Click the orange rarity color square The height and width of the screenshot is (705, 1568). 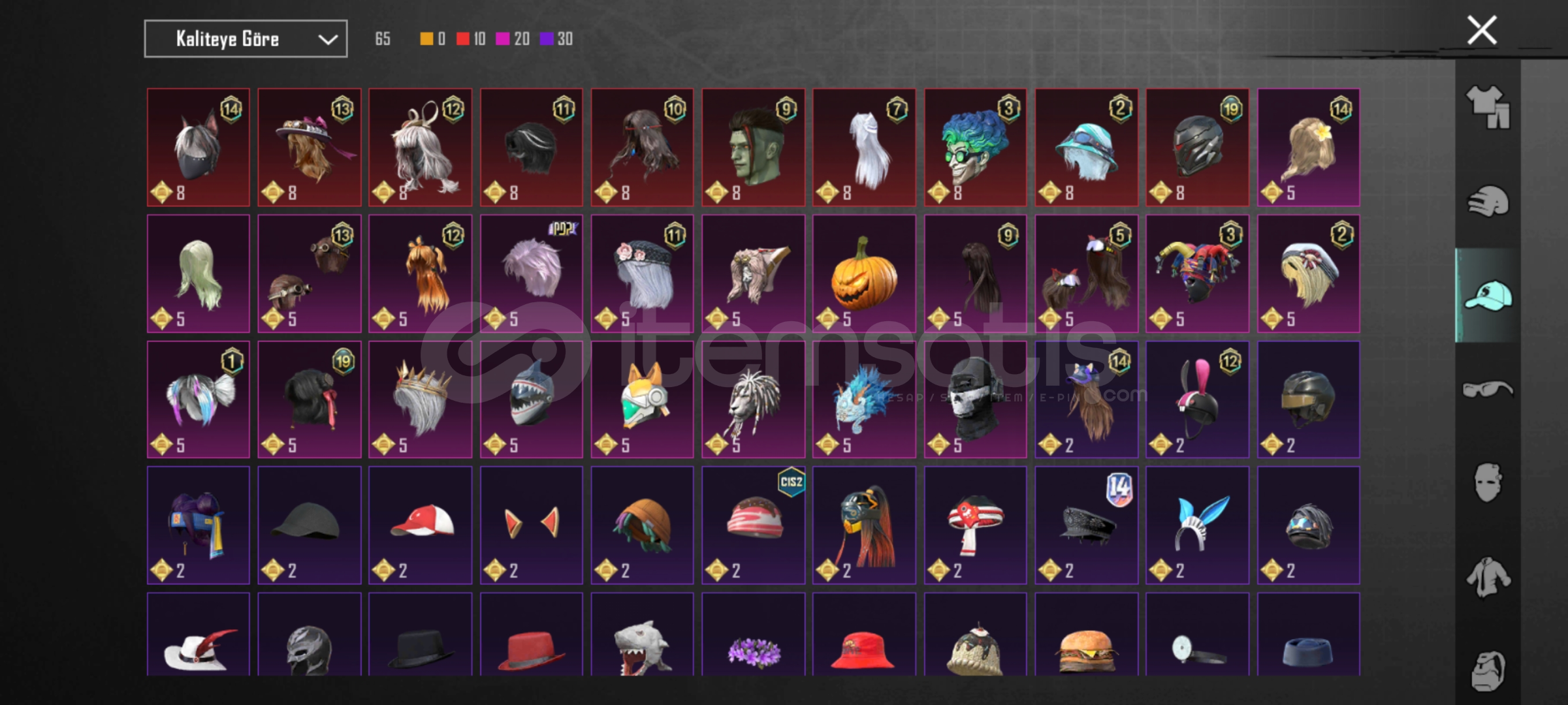pyautogui.click(x=426, y=39)
